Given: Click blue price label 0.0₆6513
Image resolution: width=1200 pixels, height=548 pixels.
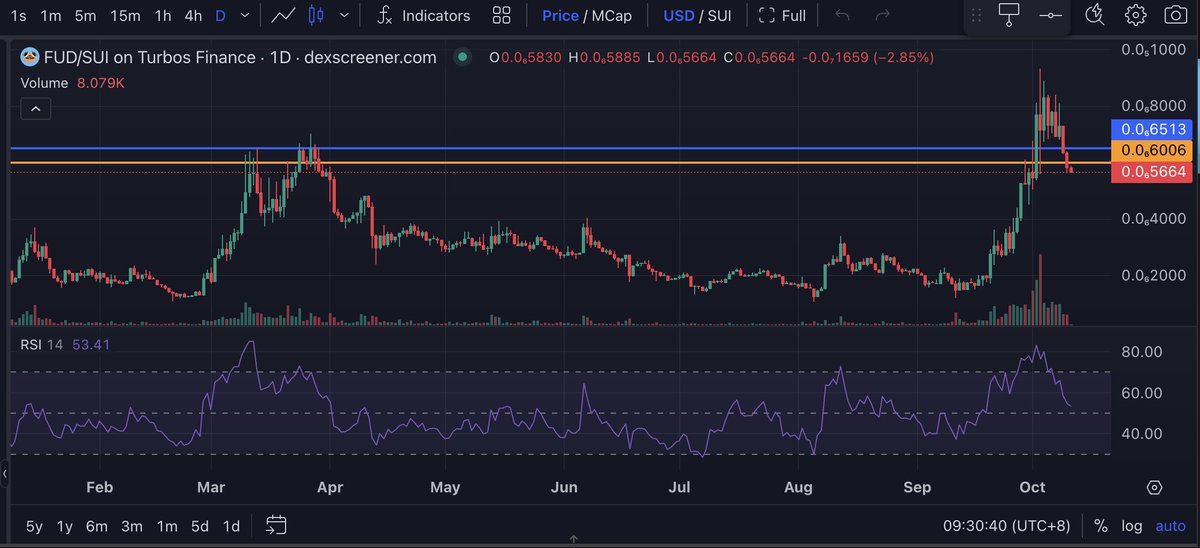Looking at the screenshot, I should click(x=1152, y=129).
